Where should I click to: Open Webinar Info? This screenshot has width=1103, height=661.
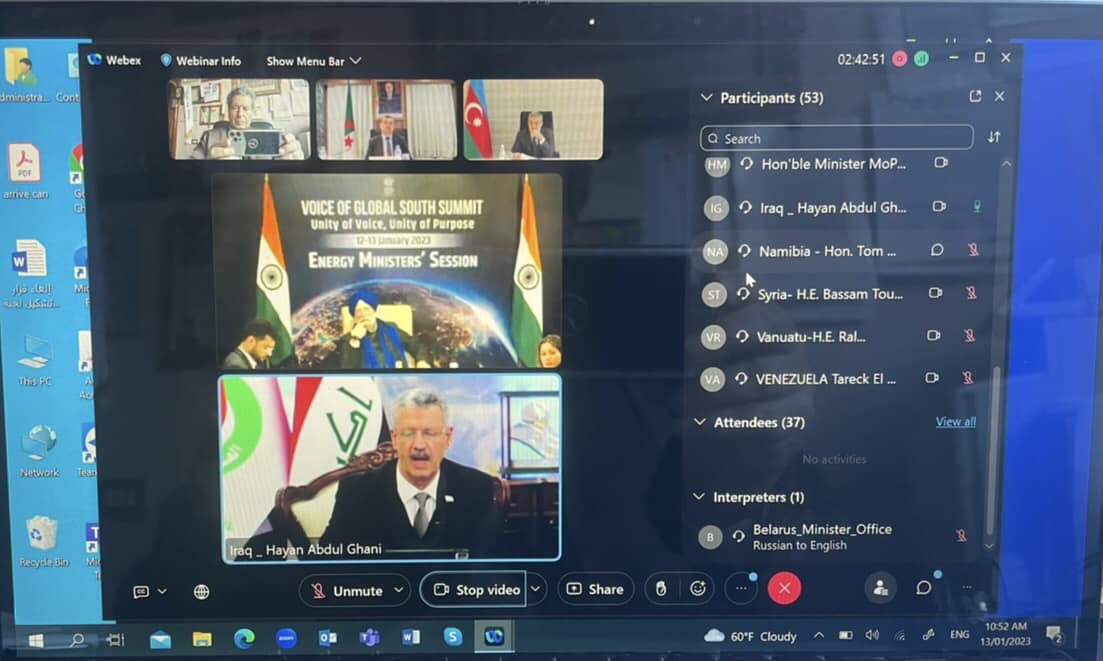(x=201, y=61)
